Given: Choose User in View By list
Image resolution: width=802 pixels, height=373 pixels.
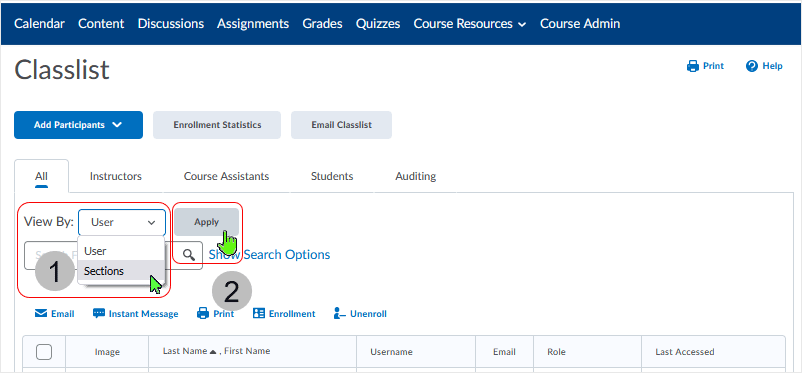Looking at the screenshot, I should pos(121,251).
